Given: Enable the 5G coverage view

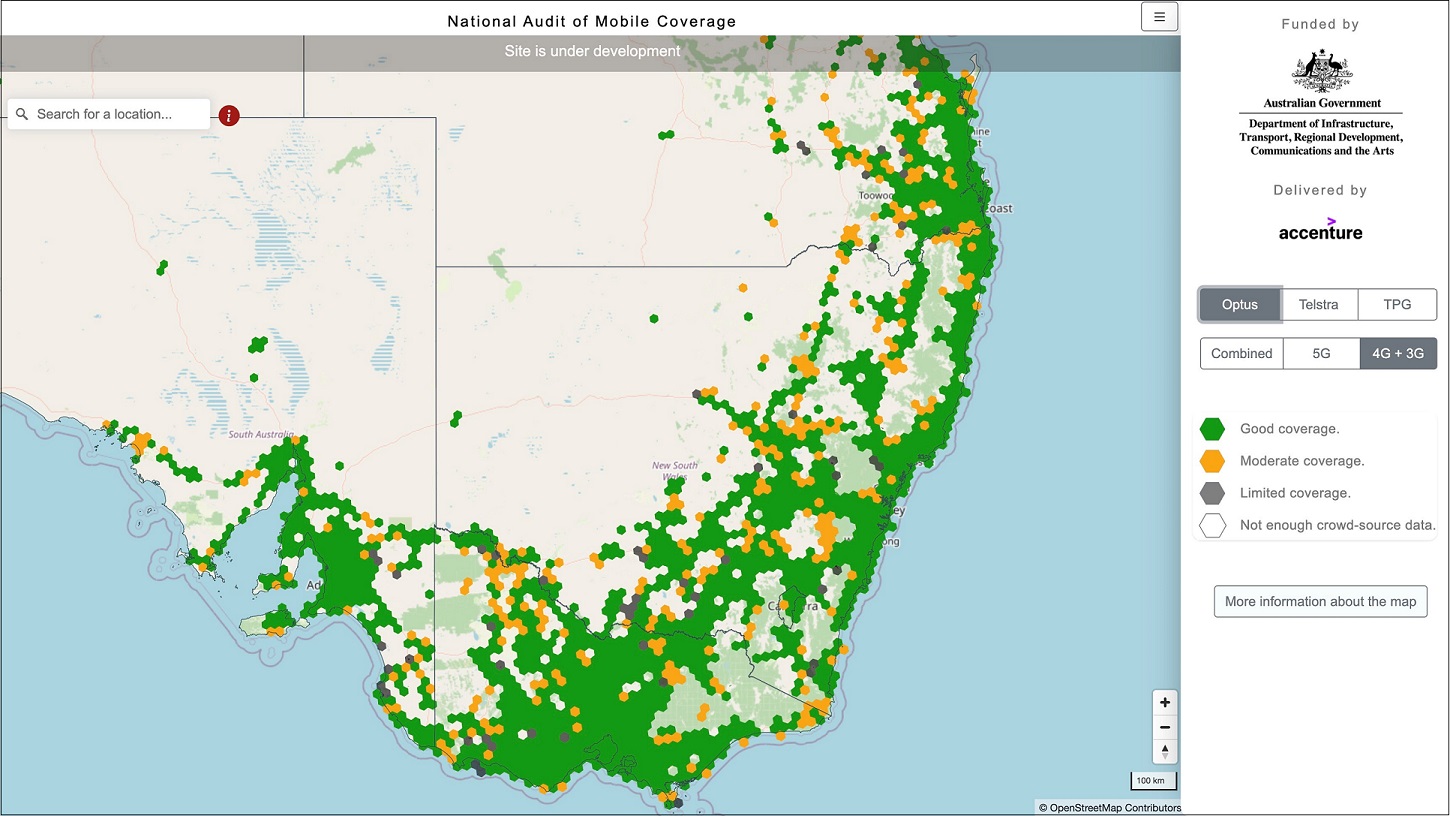Looking at the screenshot, I should coord(1320,353).
